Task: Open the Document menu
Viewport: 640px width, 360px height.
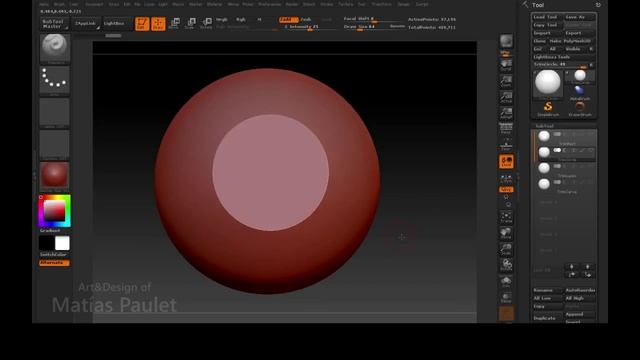Action: [94, 4]
